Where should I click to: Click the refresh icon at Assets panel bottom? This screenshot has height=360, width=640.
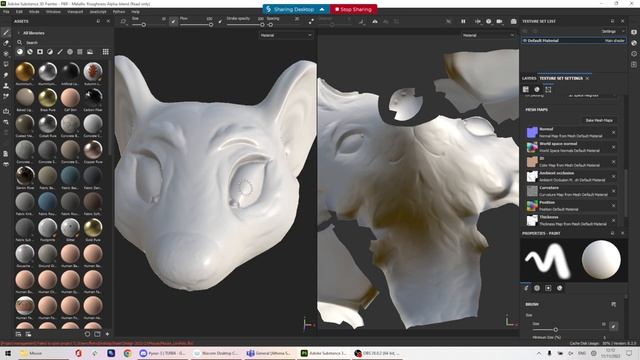[87, 334]
